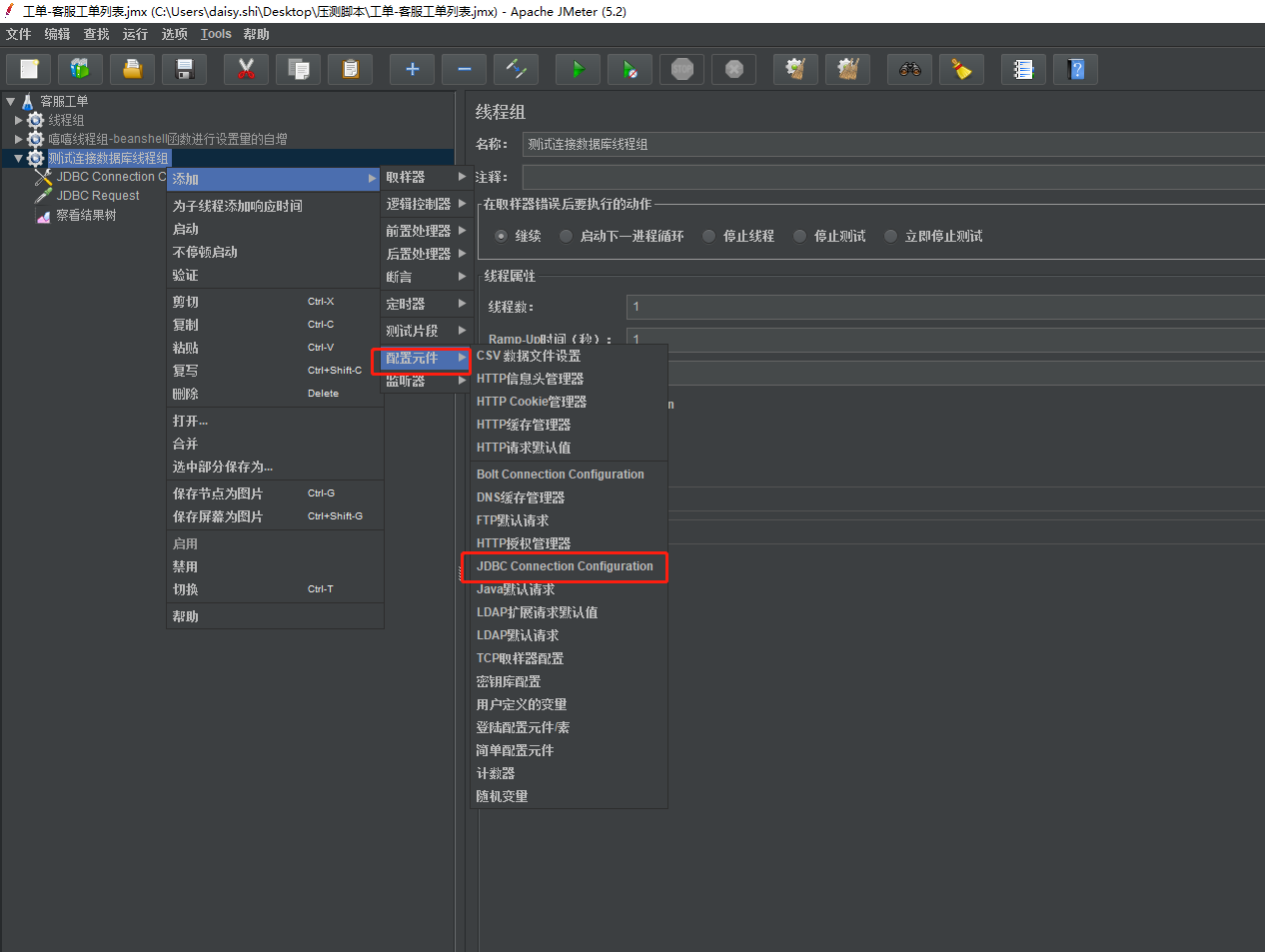Open the 前置处理器 submenu

tap(427, 231)
